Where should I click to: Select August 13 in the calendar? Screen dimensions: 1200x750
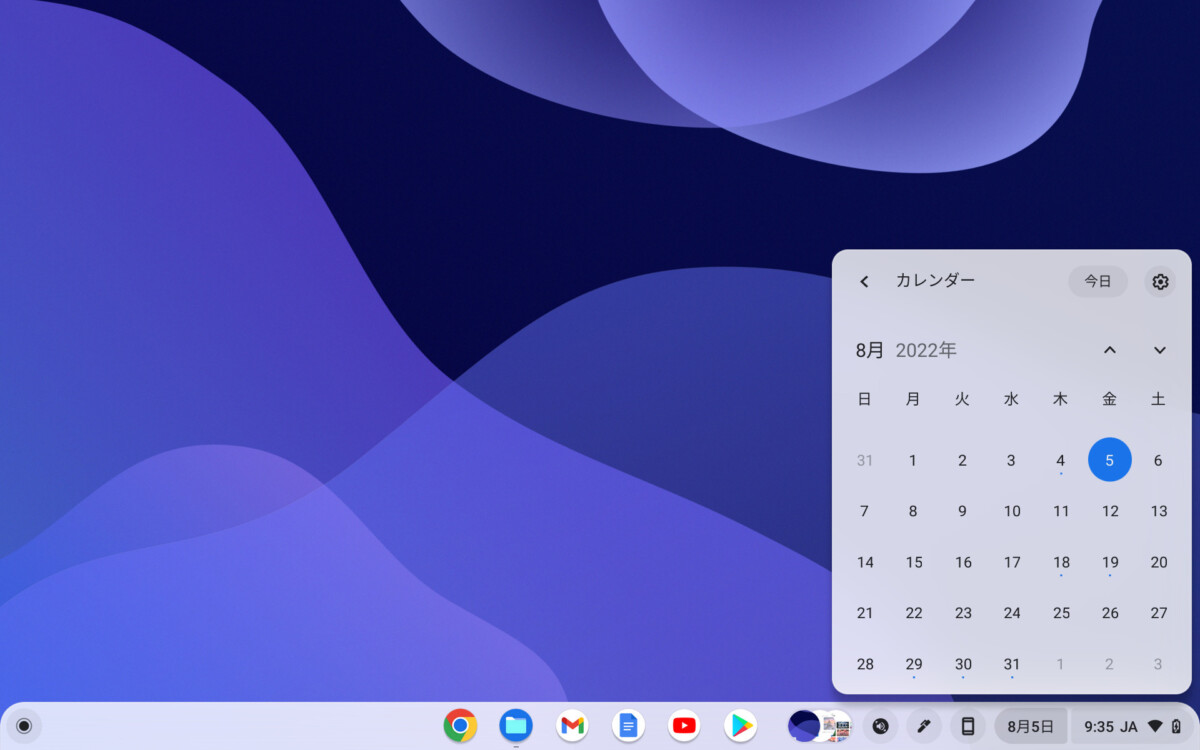(1159, 511)
